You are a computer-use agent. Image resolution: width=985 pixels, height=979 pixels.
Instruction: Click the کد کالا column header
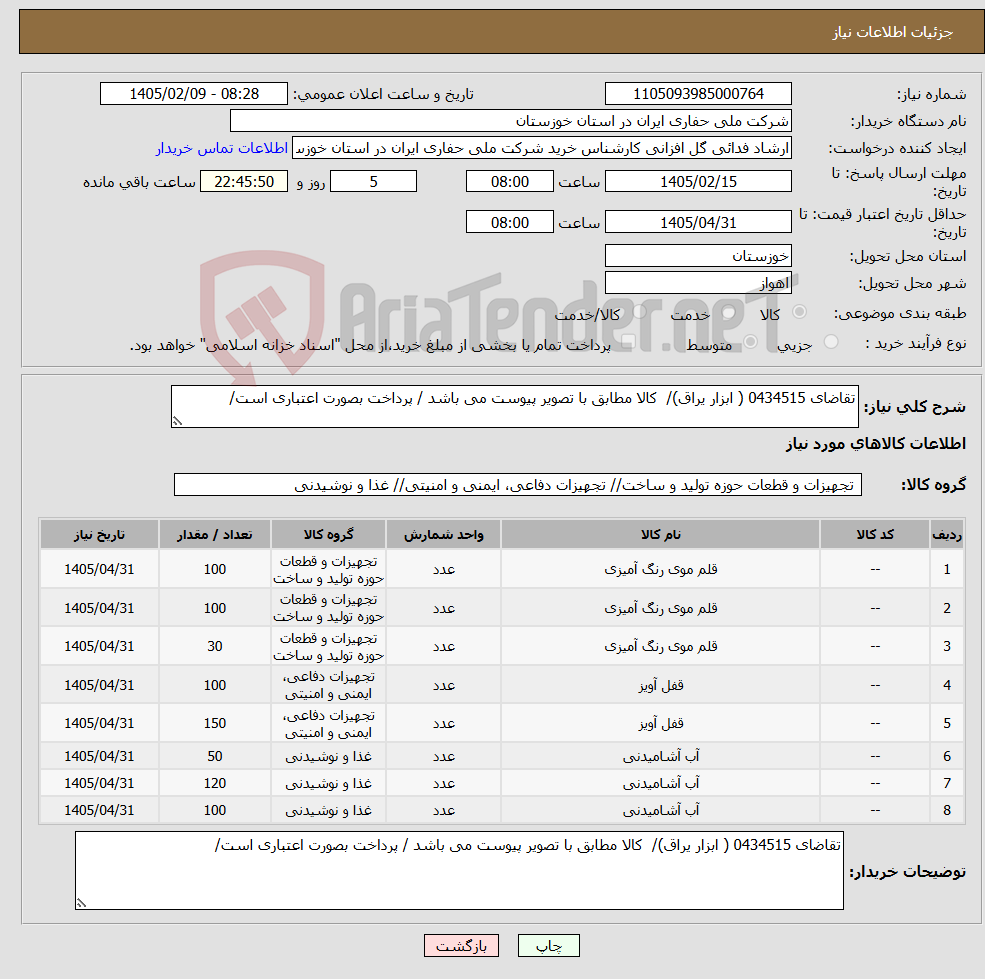(x=875, y=535)
